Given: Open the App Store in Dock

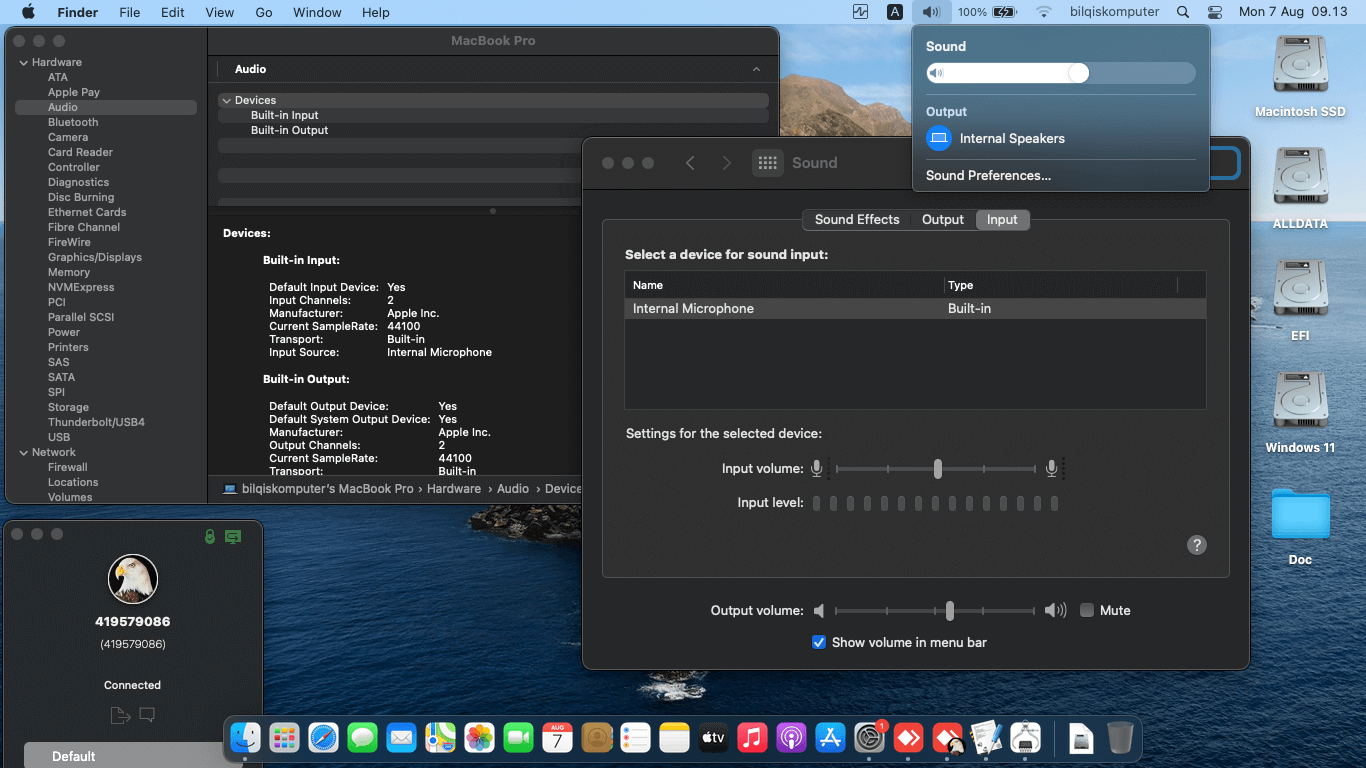Looking at the screenshot, I should click(x=831, y=738).
